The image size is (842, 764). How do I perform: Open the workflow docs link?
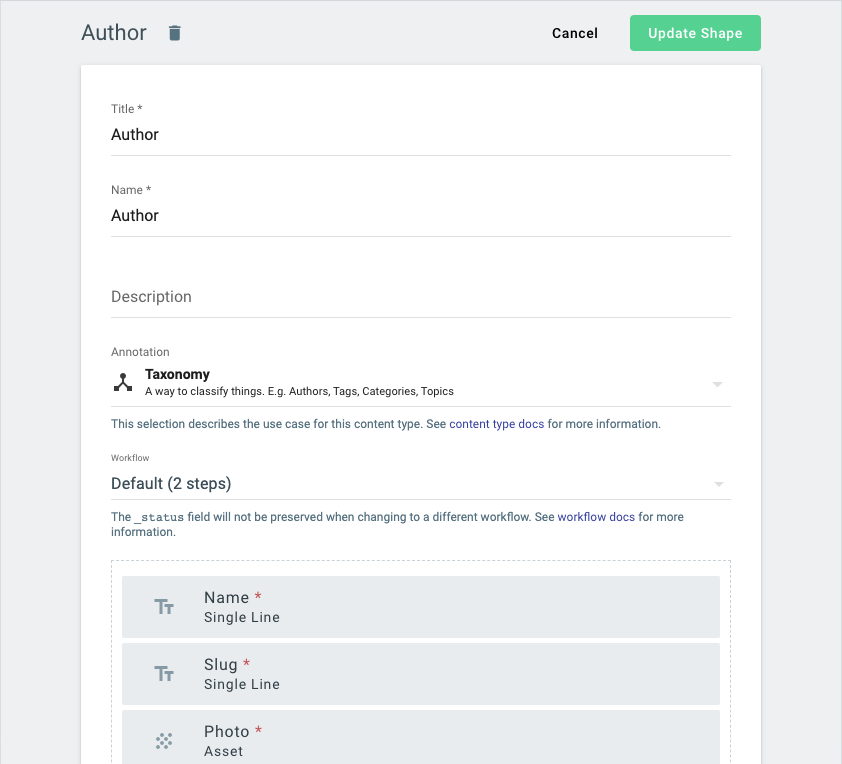pyautogui.click(x=596, y=516)
